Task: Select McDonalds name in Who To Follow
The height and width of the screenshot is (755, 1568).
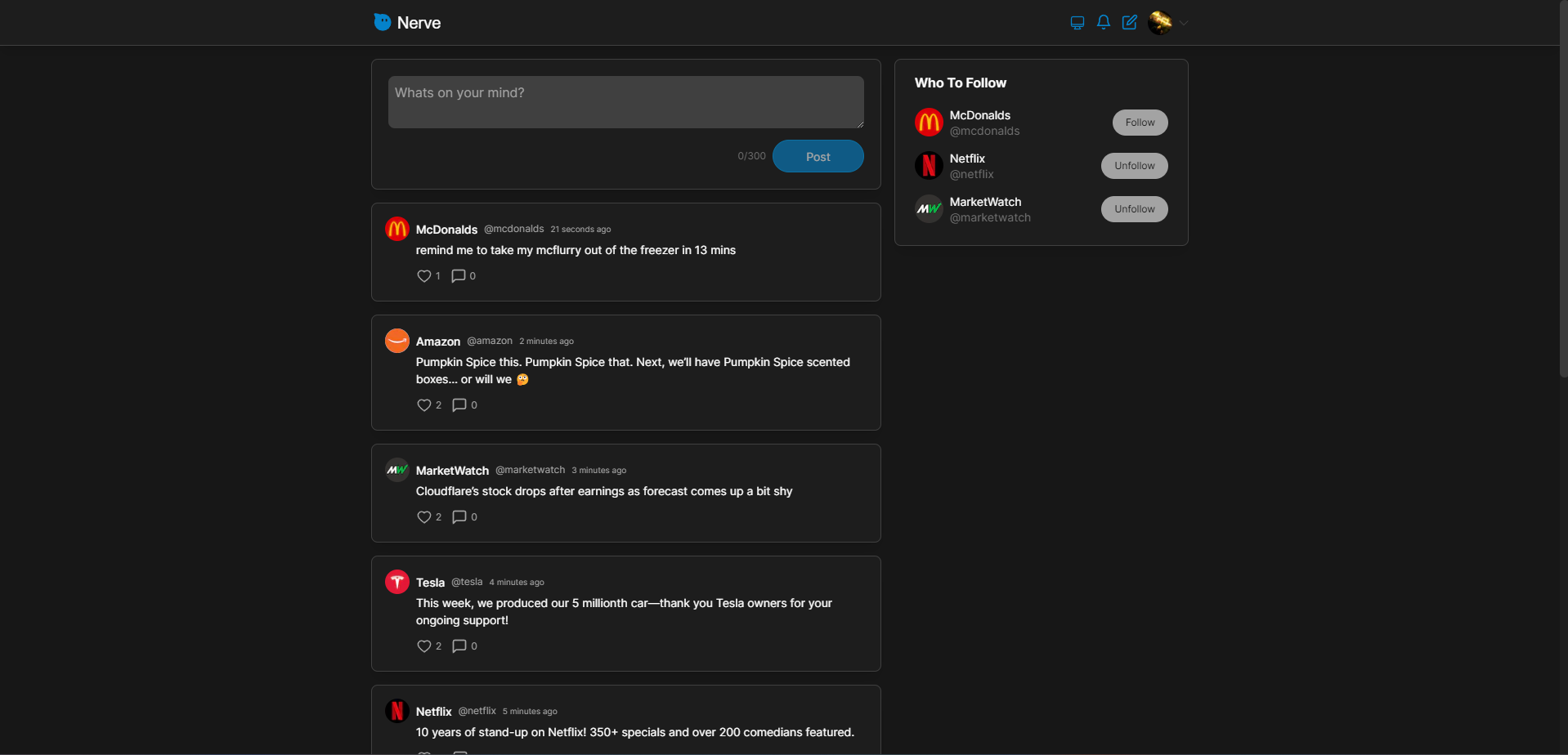Action: pos(979,115)
